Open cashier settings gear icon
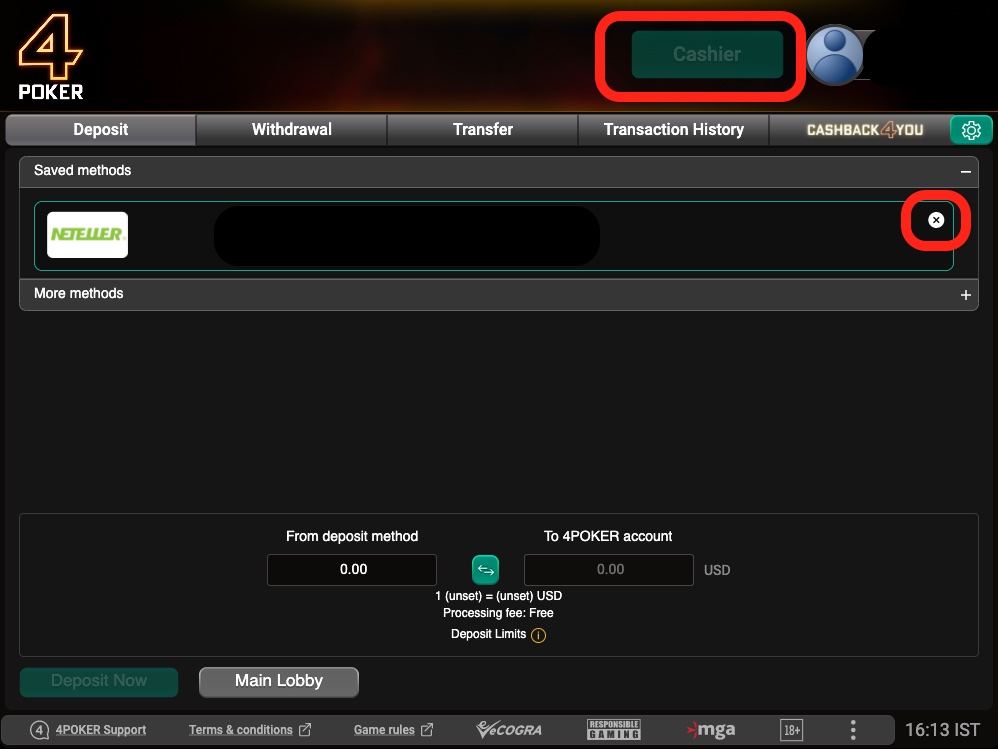This screenshot has height=749, width=998. coord(970,130)
